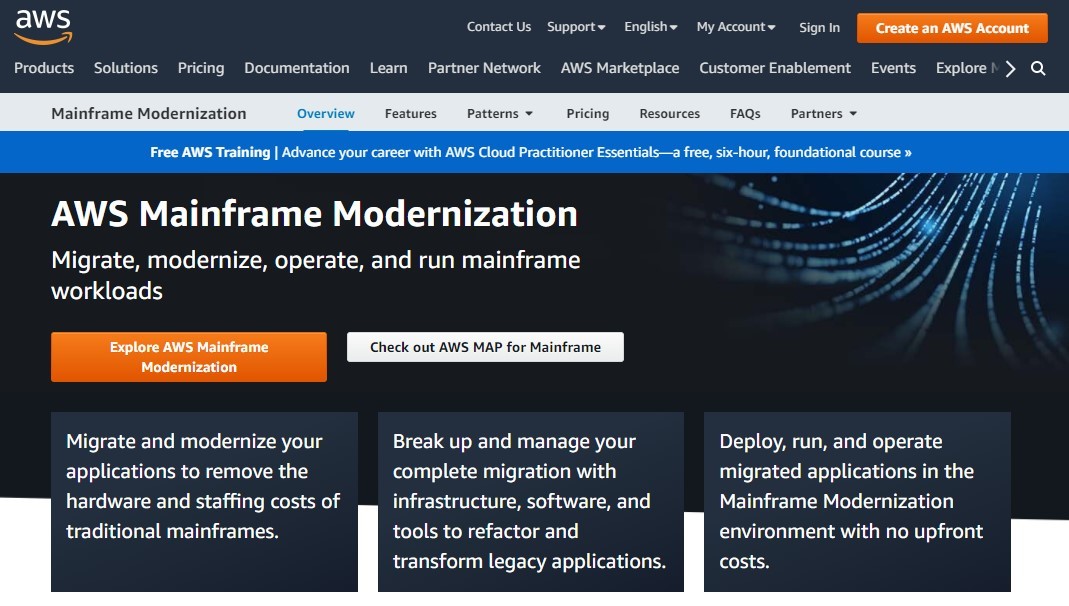Click Create an AWS Account button
1069x606 pixels.
point(952,28)
